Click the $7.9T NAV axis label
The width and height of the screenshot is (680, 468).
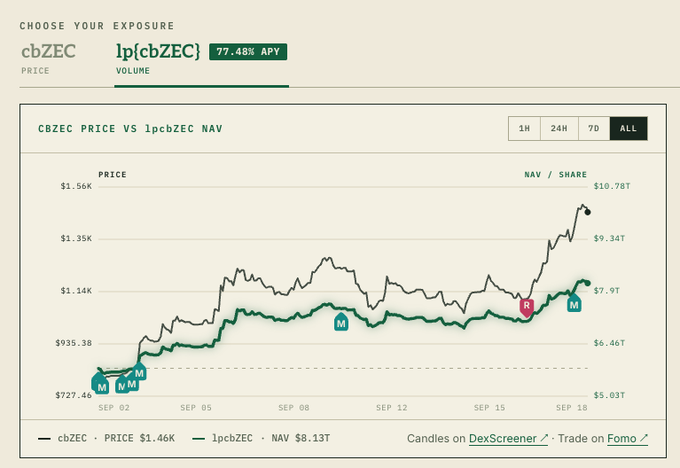pyautogui.click(x=607, y=291)
